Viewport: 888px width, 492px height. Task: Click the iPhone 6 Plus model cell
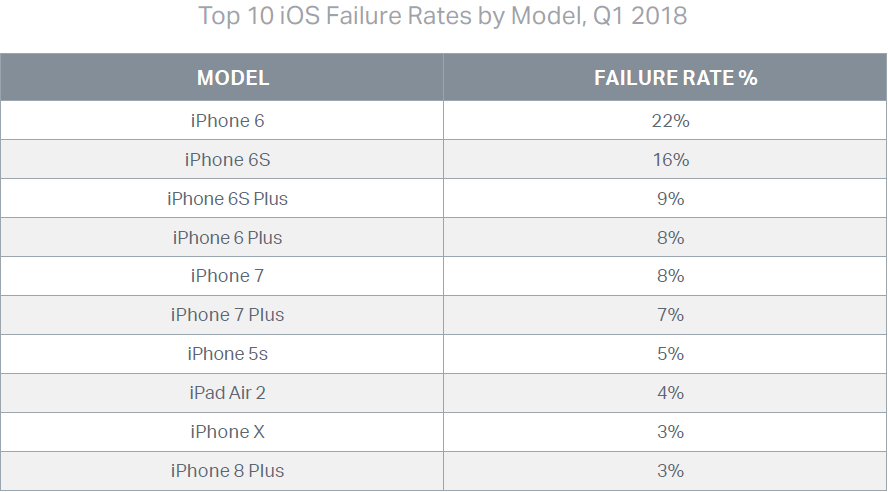click(x=221, y=238)
